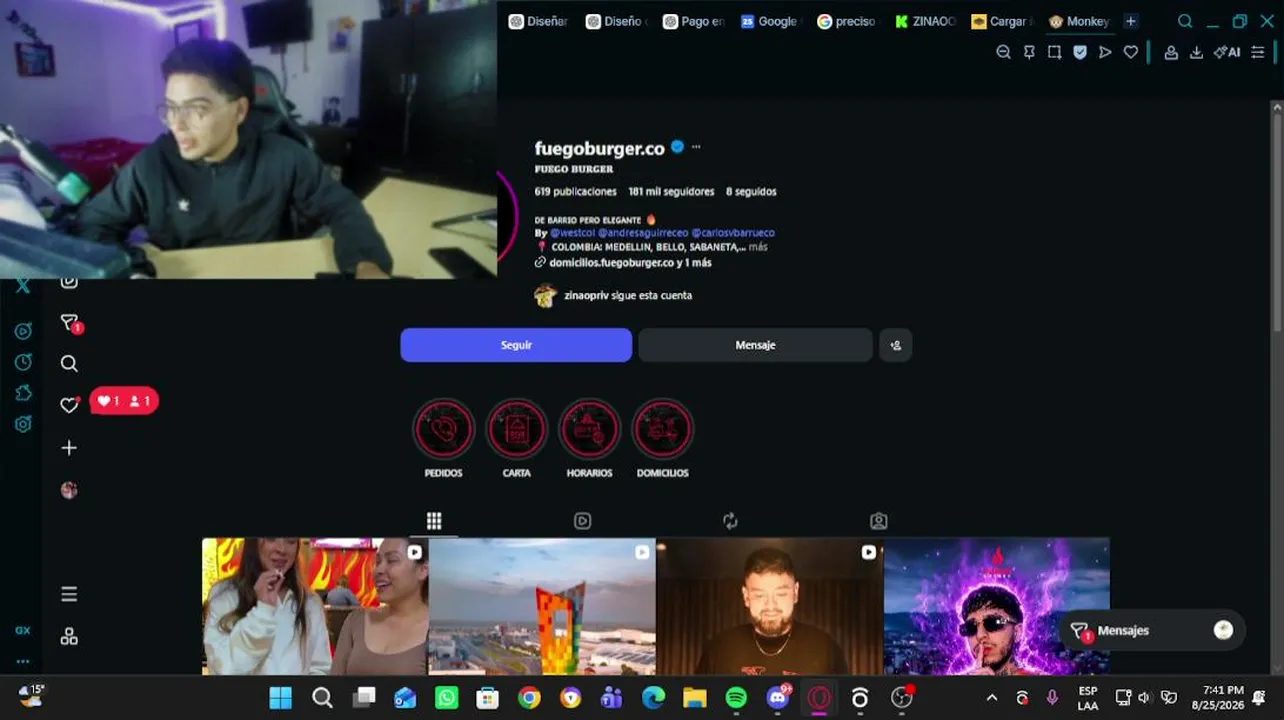Viewport: 1284px width, 720px height.
Task: Open Instagram hamburger More menu
Action: [69, 595]
